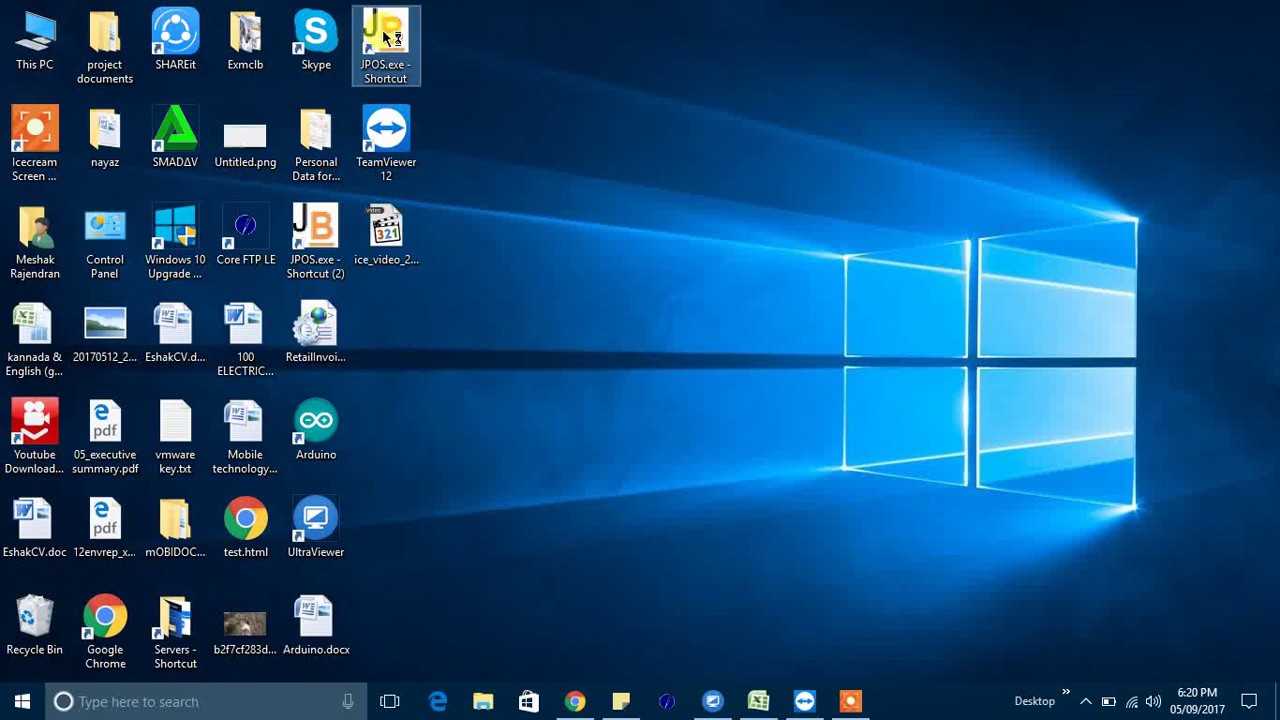The image size is (1280, 720).
Task: Select kannada & English Excel file
Action: click(x=35, y=340)
